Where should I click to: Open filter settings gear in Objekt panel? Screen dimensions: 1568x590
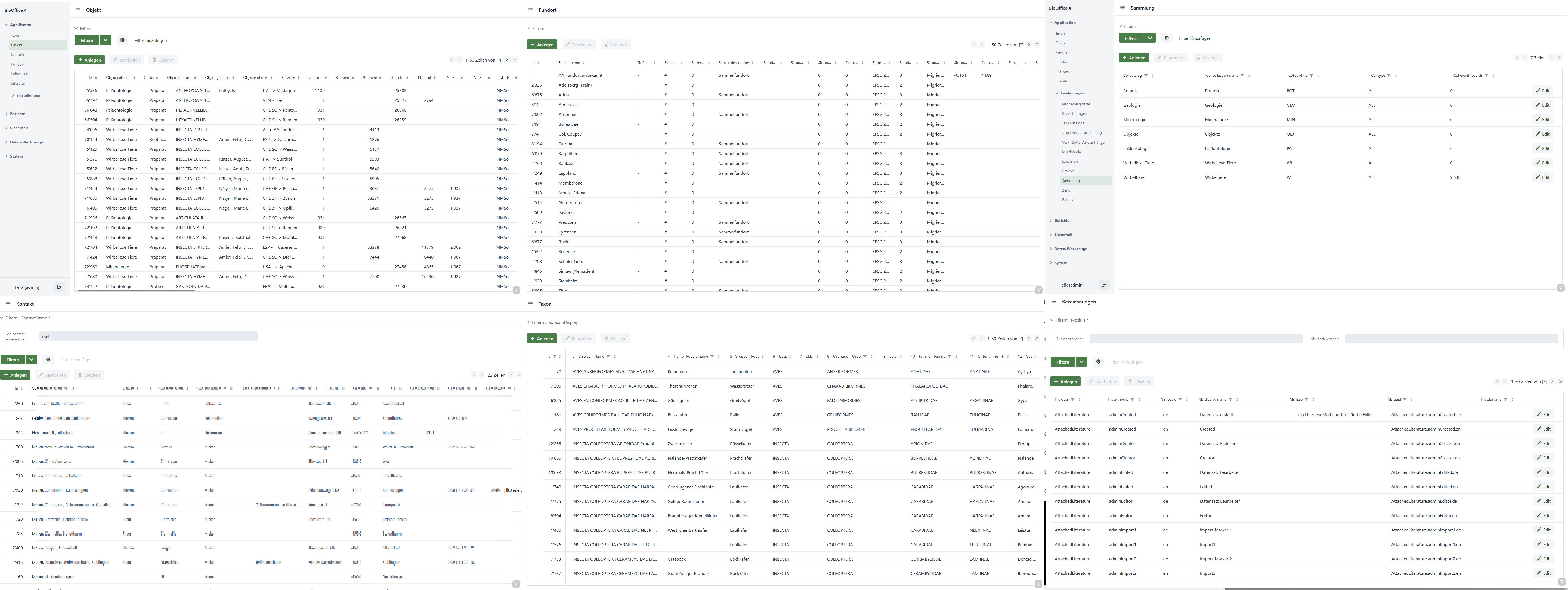coord(122,40)
